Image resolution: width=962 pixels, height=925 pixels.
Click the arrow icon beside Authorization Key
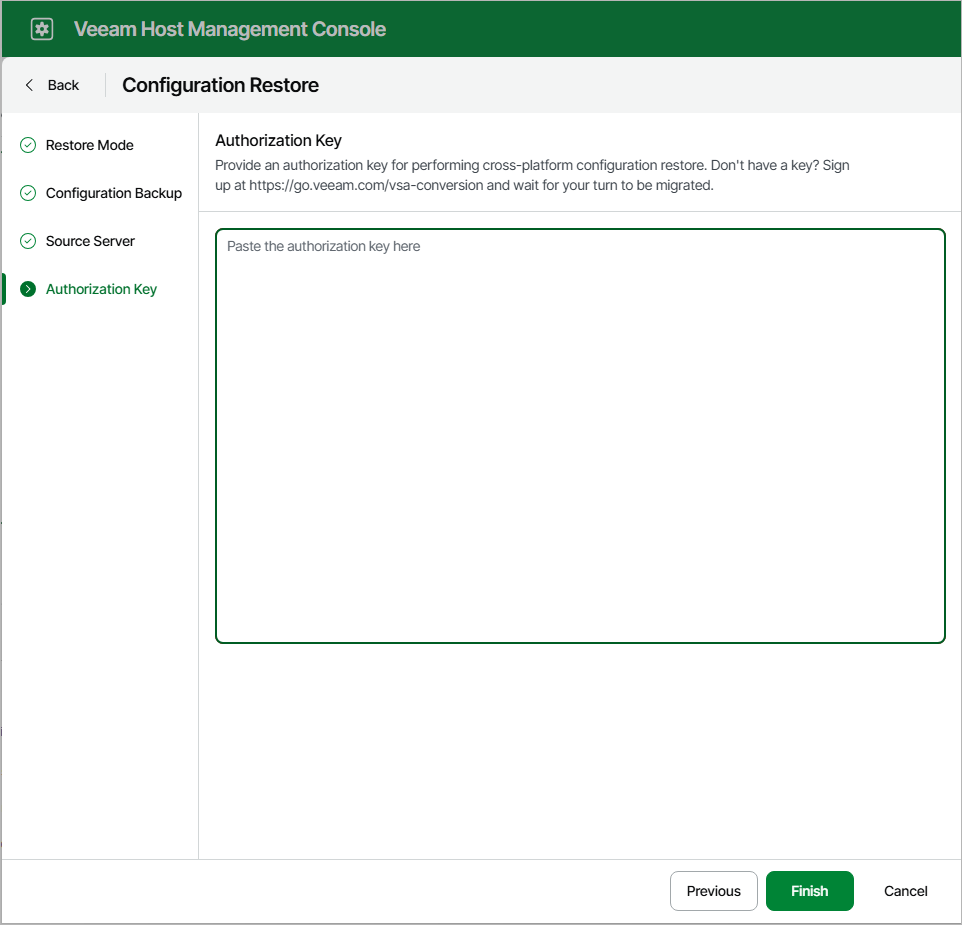click(x=27, y=289)
